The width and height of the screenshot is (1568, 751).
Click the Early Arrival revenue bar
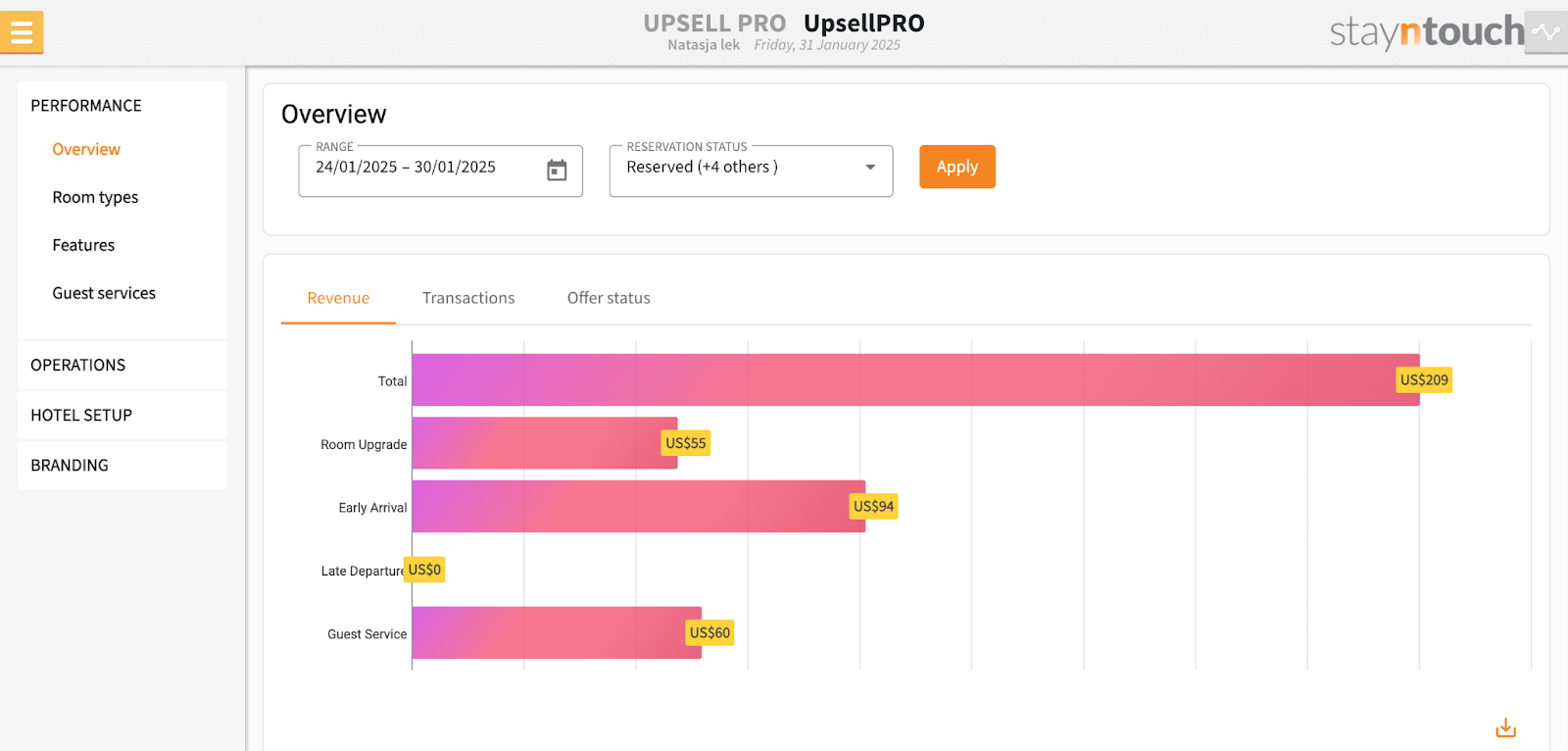[639, 507]
